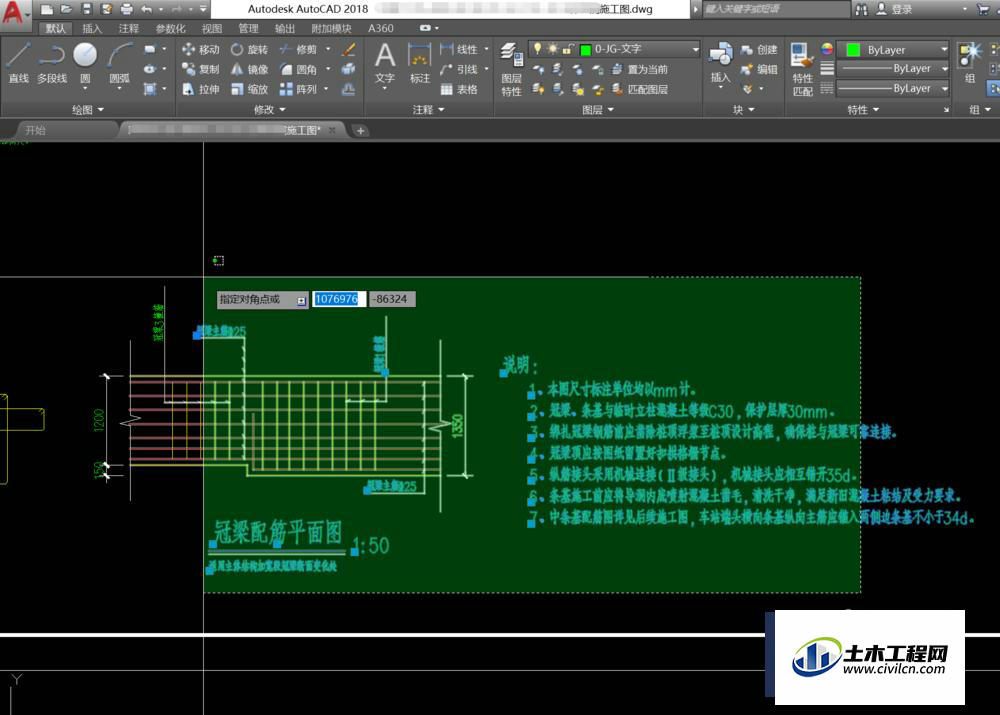Click the 创建 (Create block) button

(759, 49)
